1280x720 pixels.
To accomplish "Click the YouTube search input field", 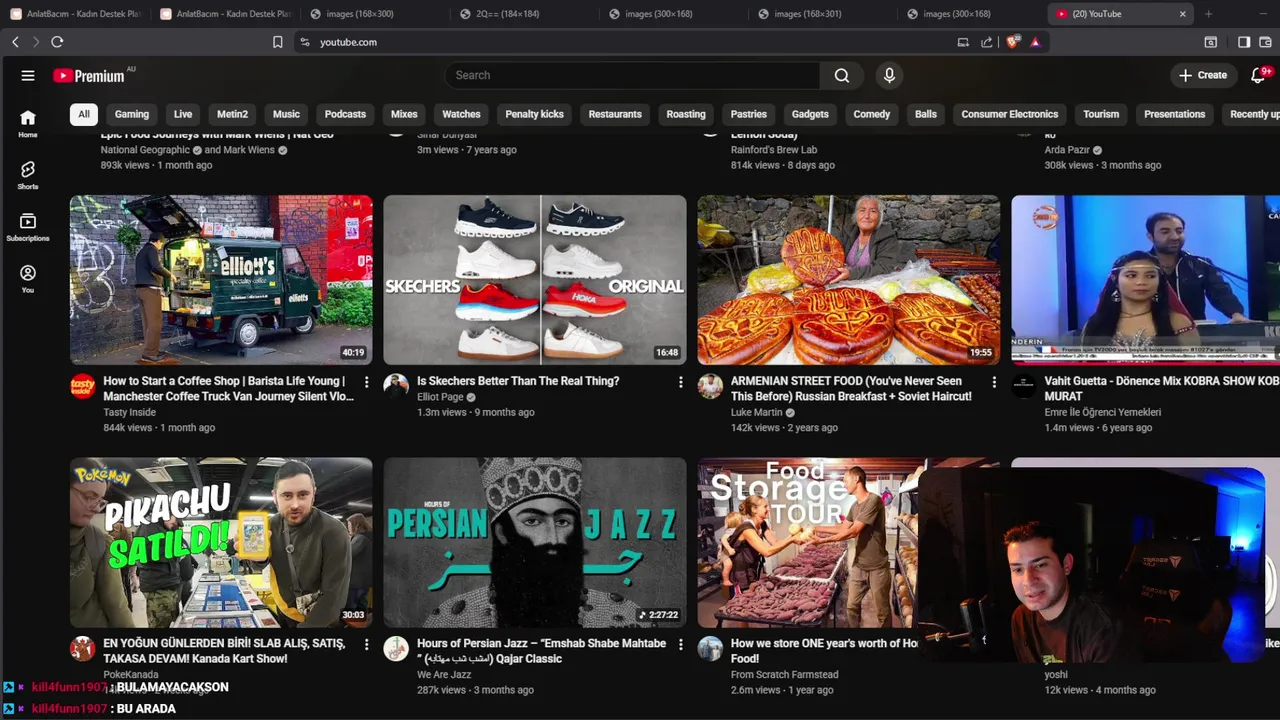I will pos(632,75).
